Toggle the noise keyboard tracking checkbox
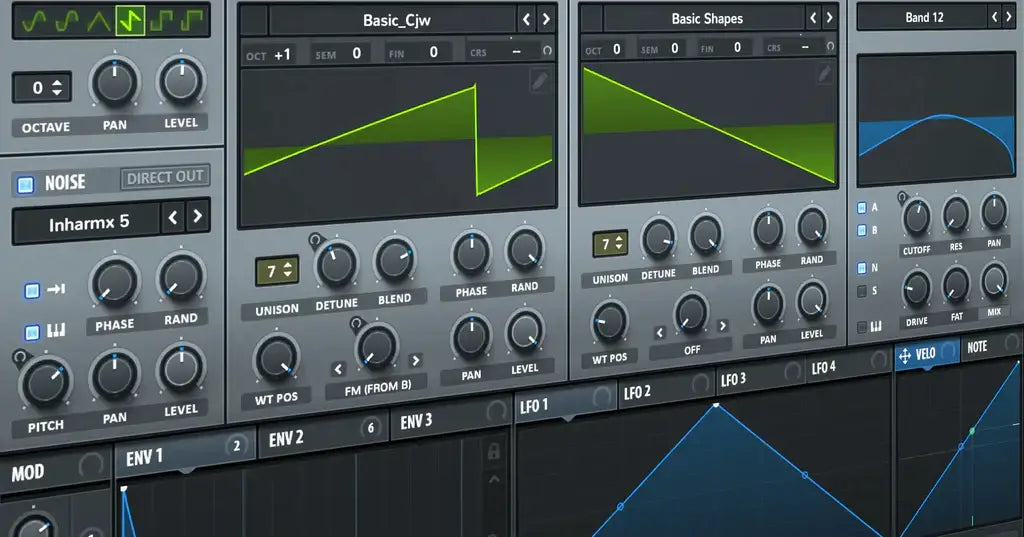Image resolution: width=1024 pixels, height=537 pixels. click(32, 331)
